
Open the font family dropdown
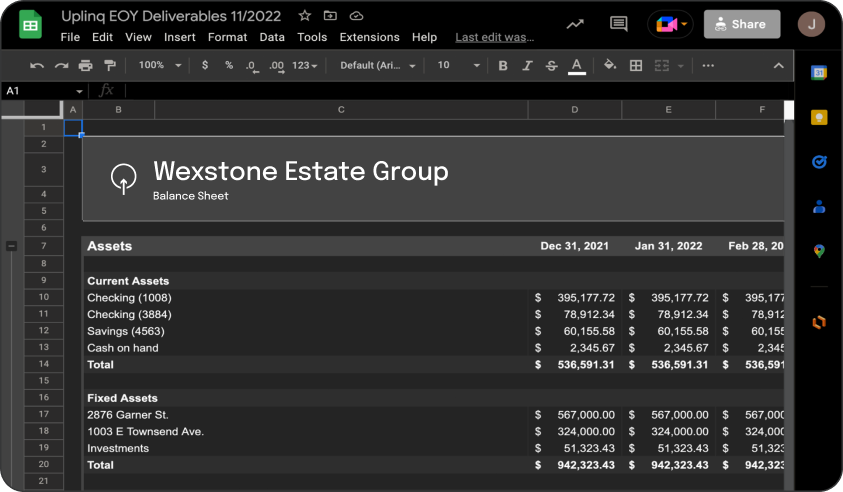coord(376,66)
